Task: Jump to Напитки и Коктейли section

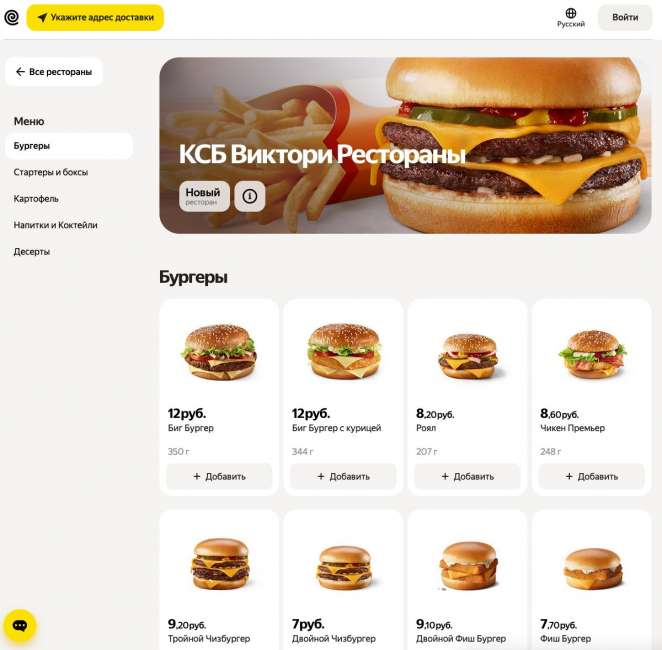Action: [55, 225]
